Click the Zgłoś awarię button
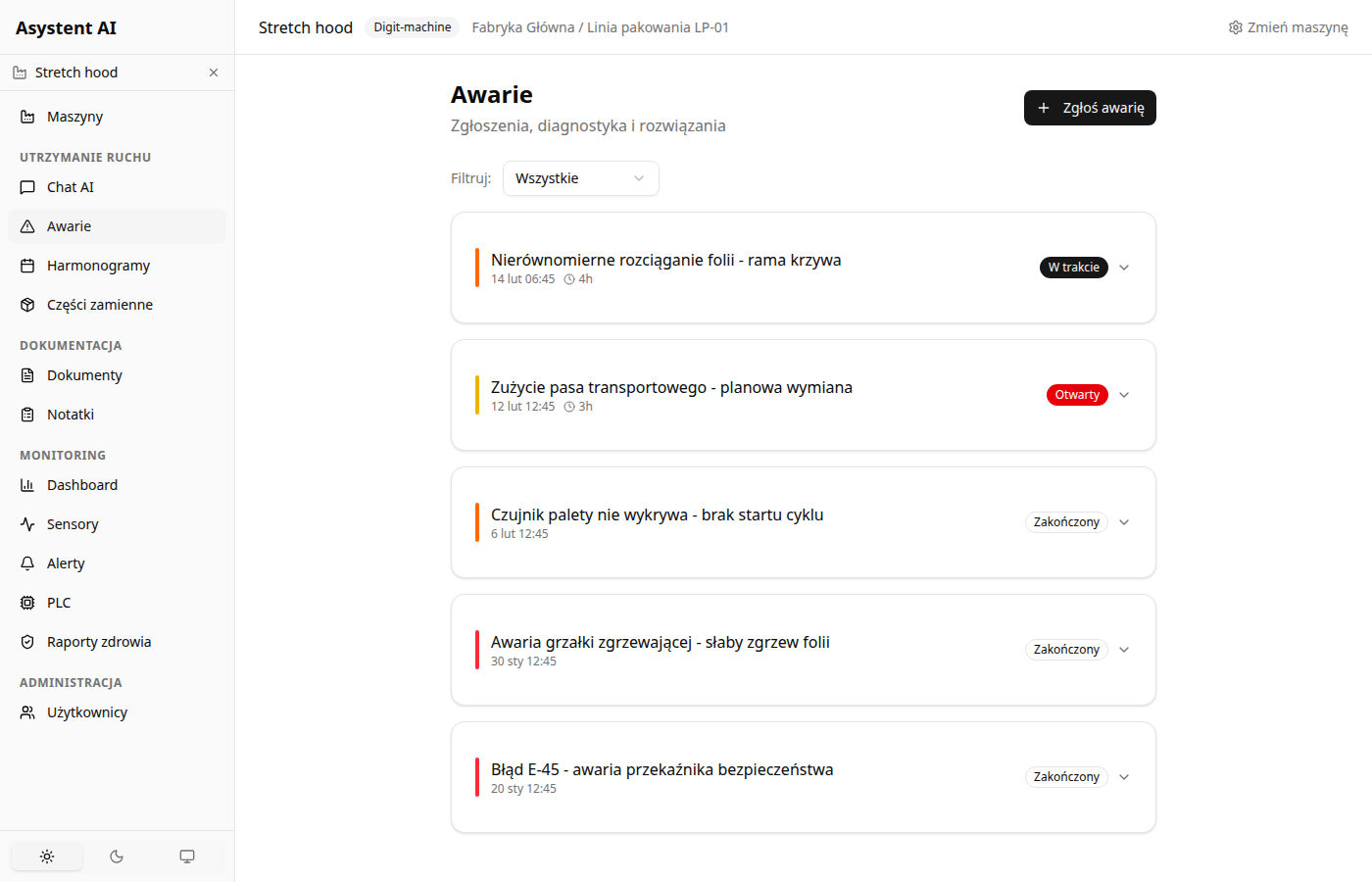1372x882 pixels. (1090, 108)
